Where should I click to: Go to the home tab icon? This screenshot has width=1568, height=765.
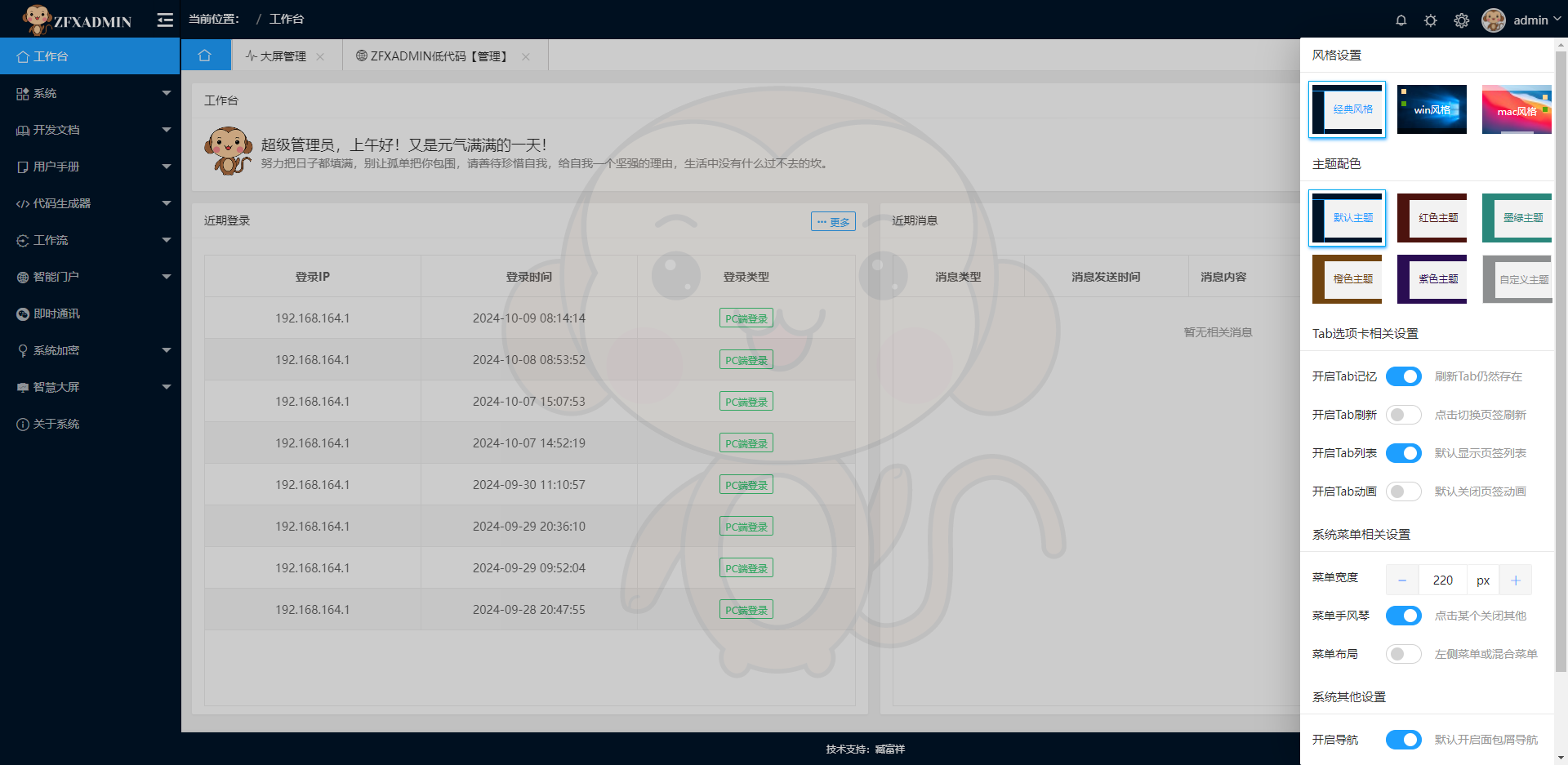point(205,56)
